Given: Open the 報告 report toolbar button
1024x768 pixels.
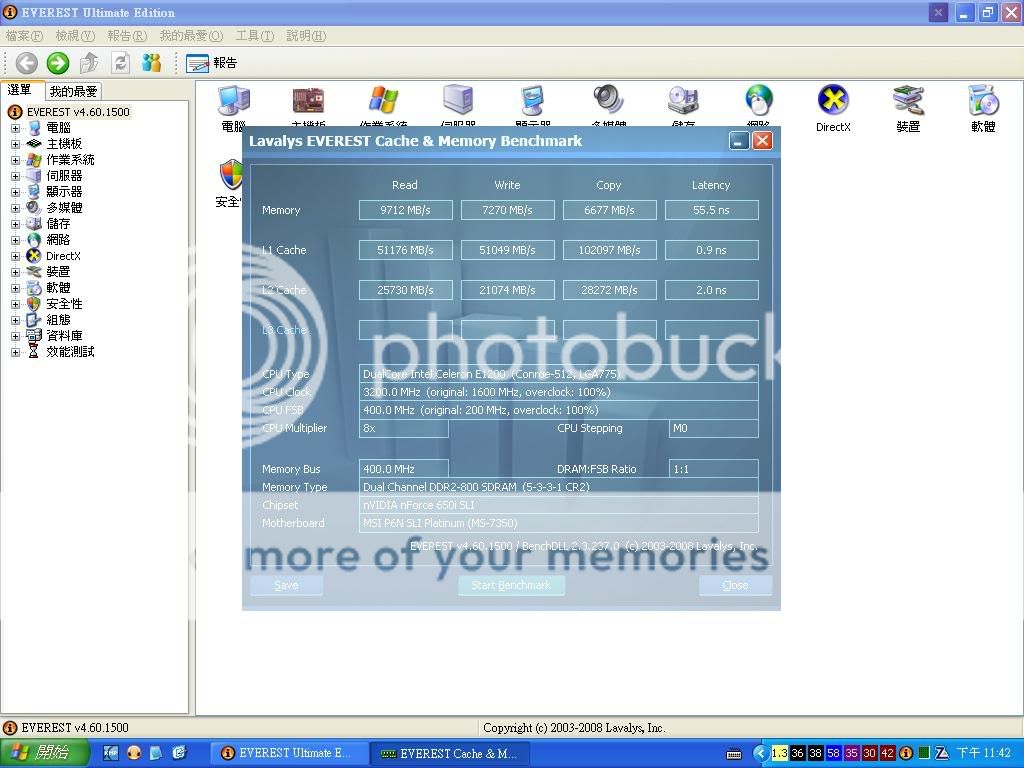Looking at the screenshot, I should pos(211,63).
